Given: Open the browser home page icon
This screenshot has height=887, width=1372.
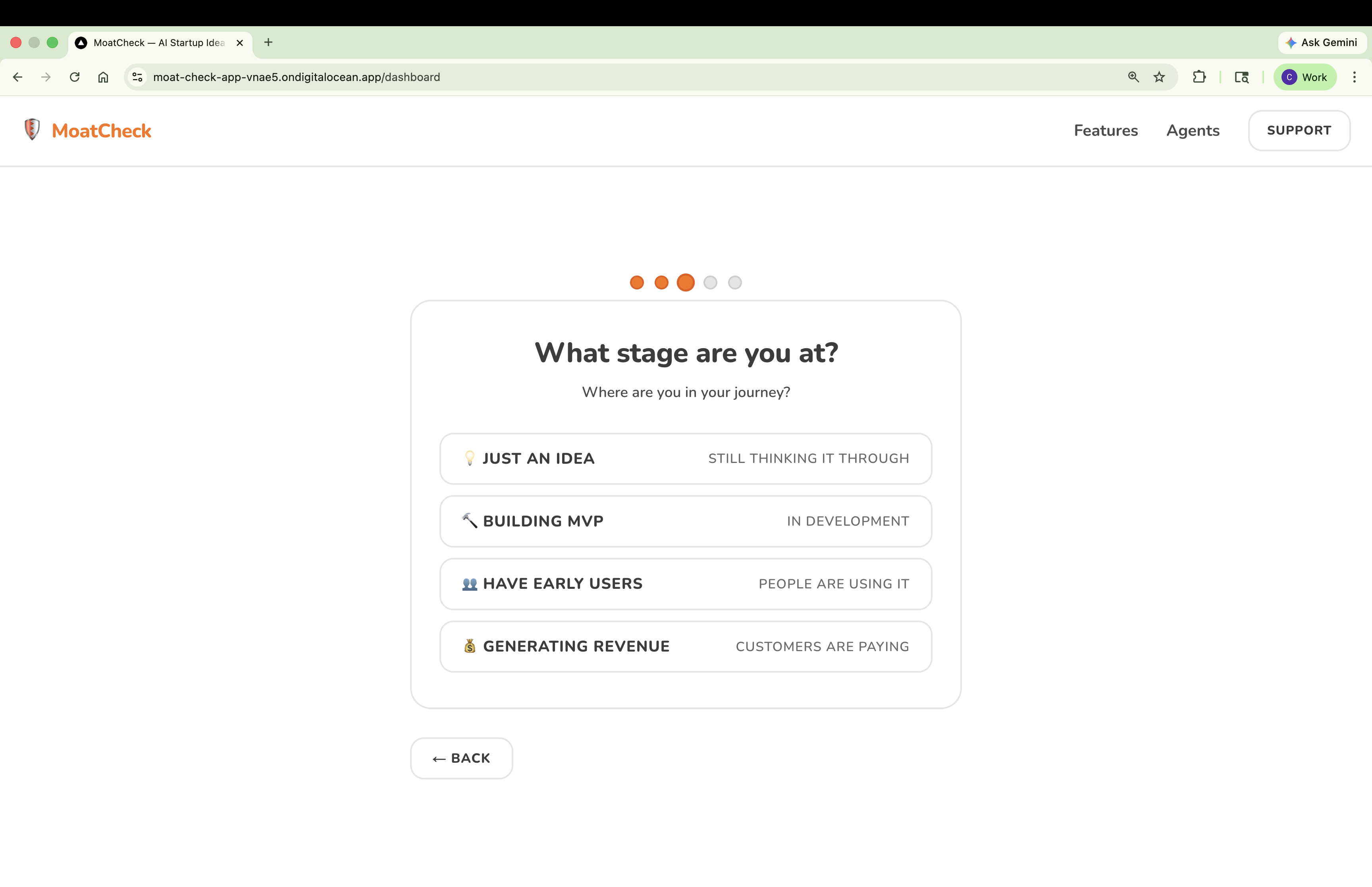Looking at the screenshot, I should click(x=103, y=77).
